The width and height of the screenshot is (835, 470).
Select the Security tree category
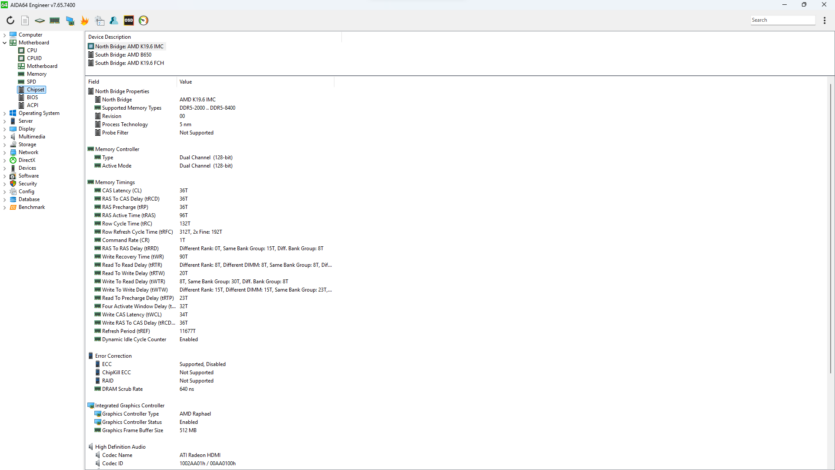(x=27, y=184)
